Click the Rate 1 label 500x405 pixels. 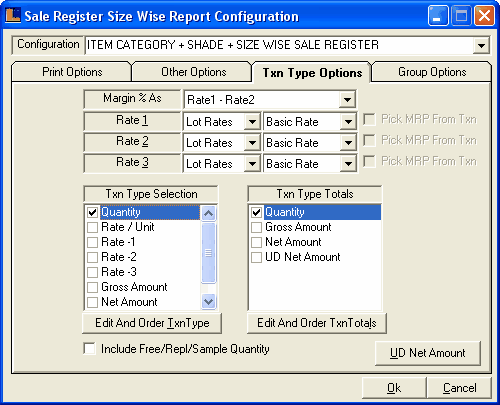tap(132, 121)
